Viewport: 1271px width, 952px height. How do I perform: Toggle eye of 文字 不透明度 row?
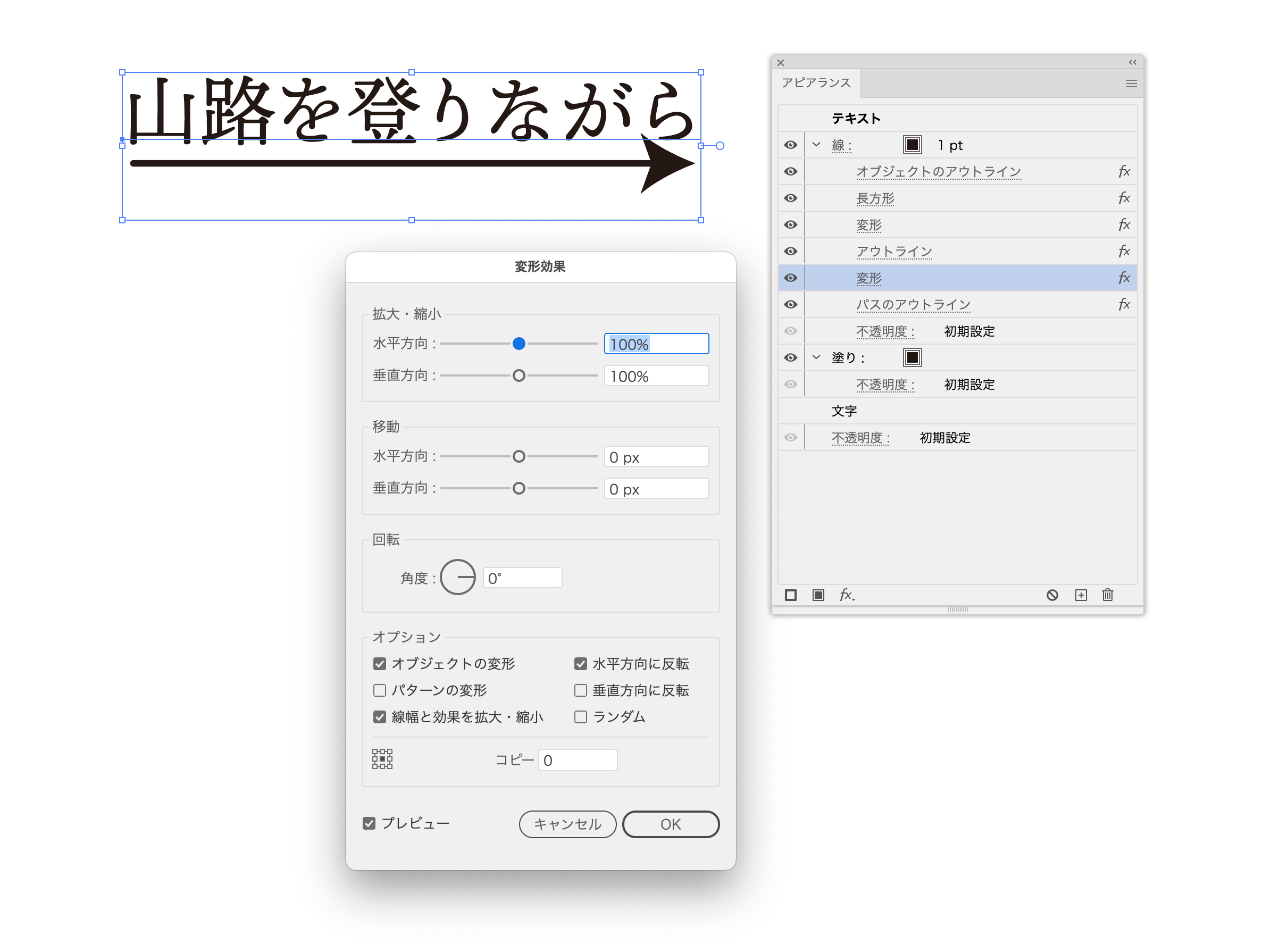pyautogui.click(x=791, y=437)
